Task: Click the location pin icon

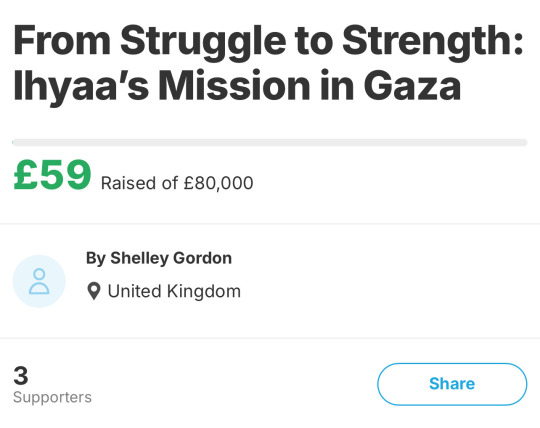Action: pos(94,291)
